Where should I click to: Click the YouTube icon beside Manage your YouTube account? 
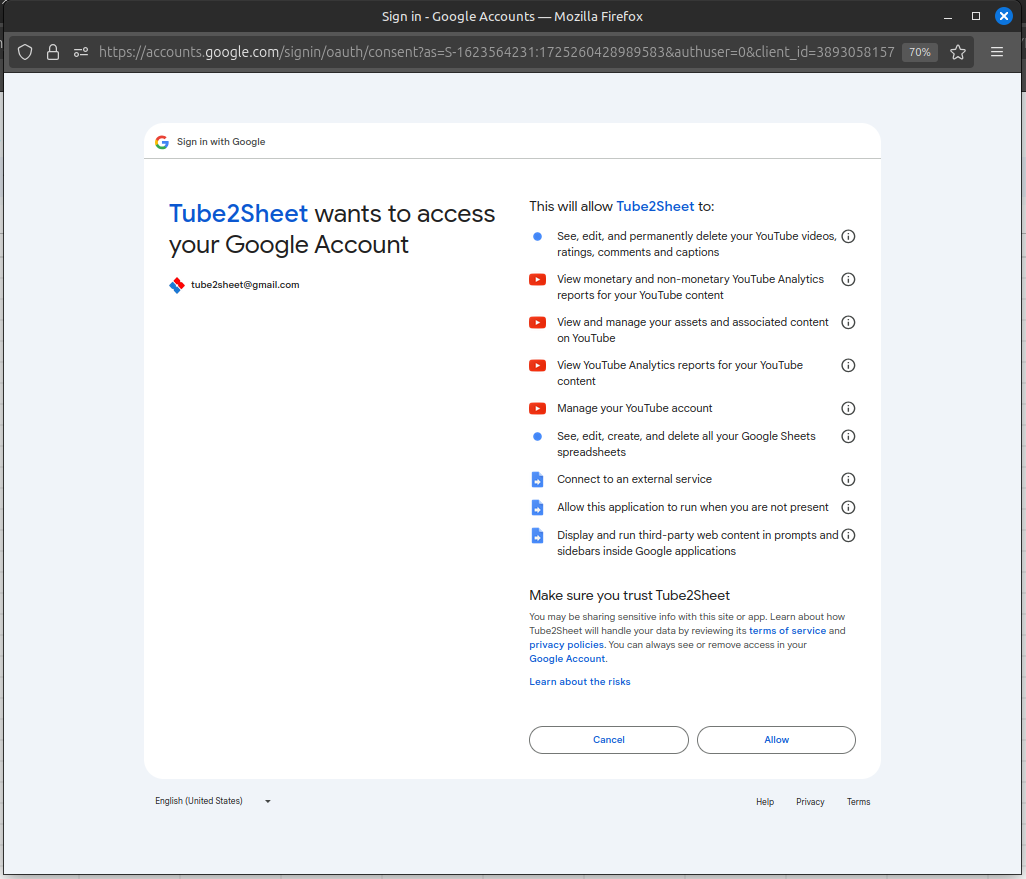point(537,408)
